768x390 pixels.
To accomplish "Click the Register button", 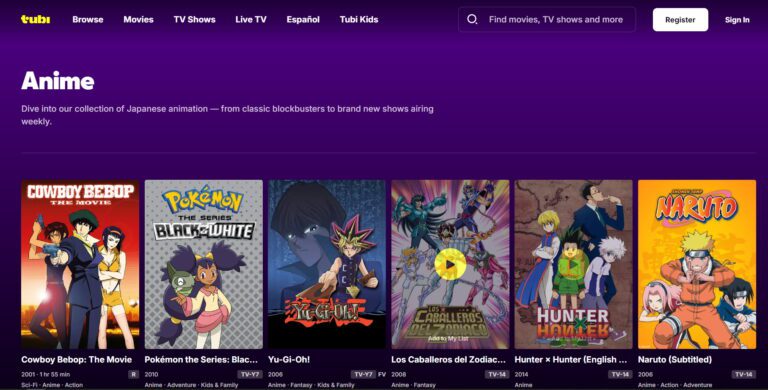I will click(x=680, y=20).
